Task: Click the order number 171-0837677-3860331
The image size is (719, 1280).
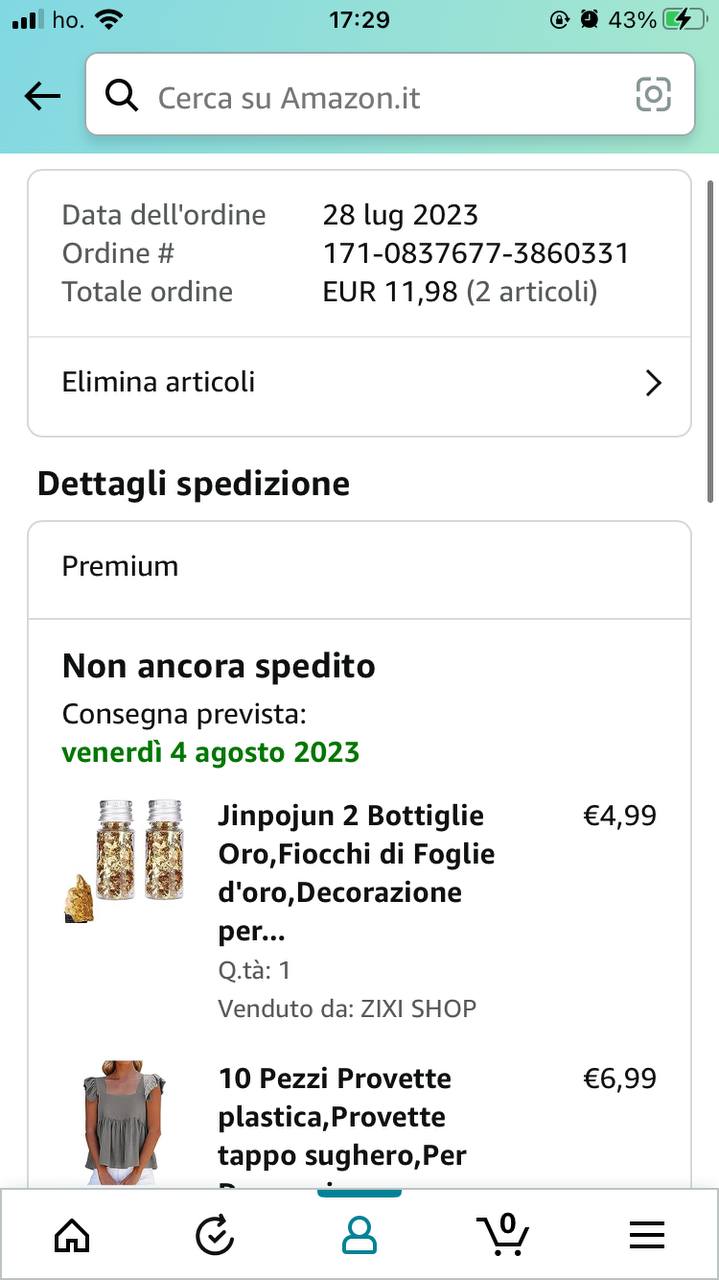Action: click(x=475, y=253)
